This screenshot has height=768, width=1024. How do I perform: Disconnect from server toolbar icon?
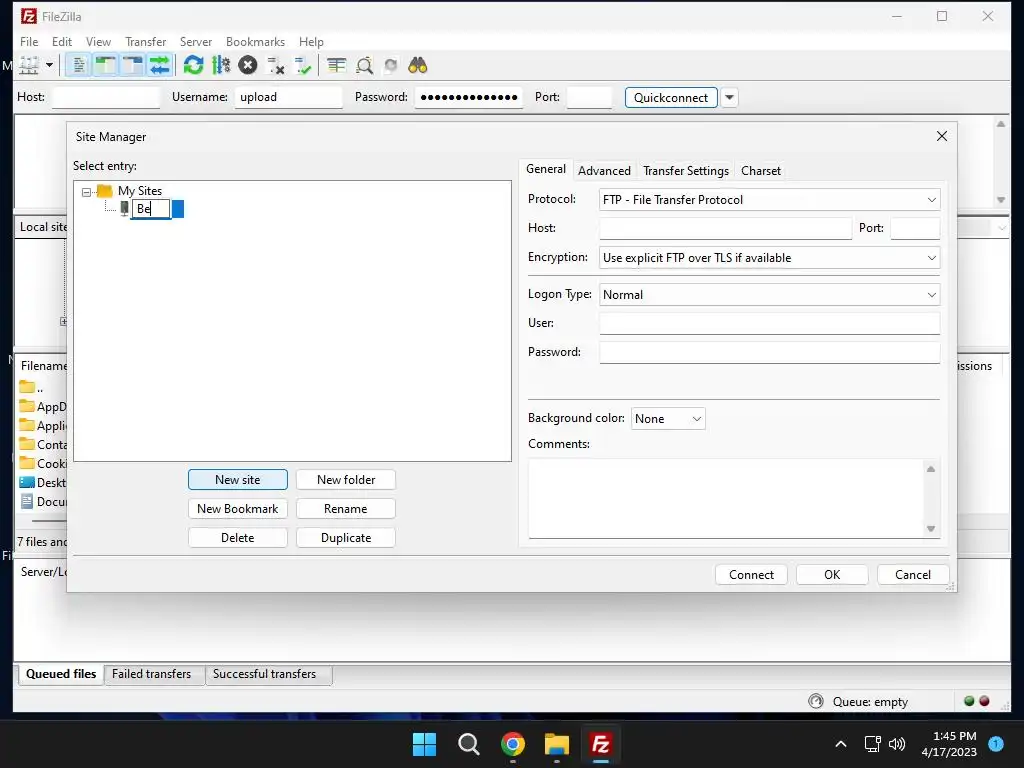click(x=276, y=65)
